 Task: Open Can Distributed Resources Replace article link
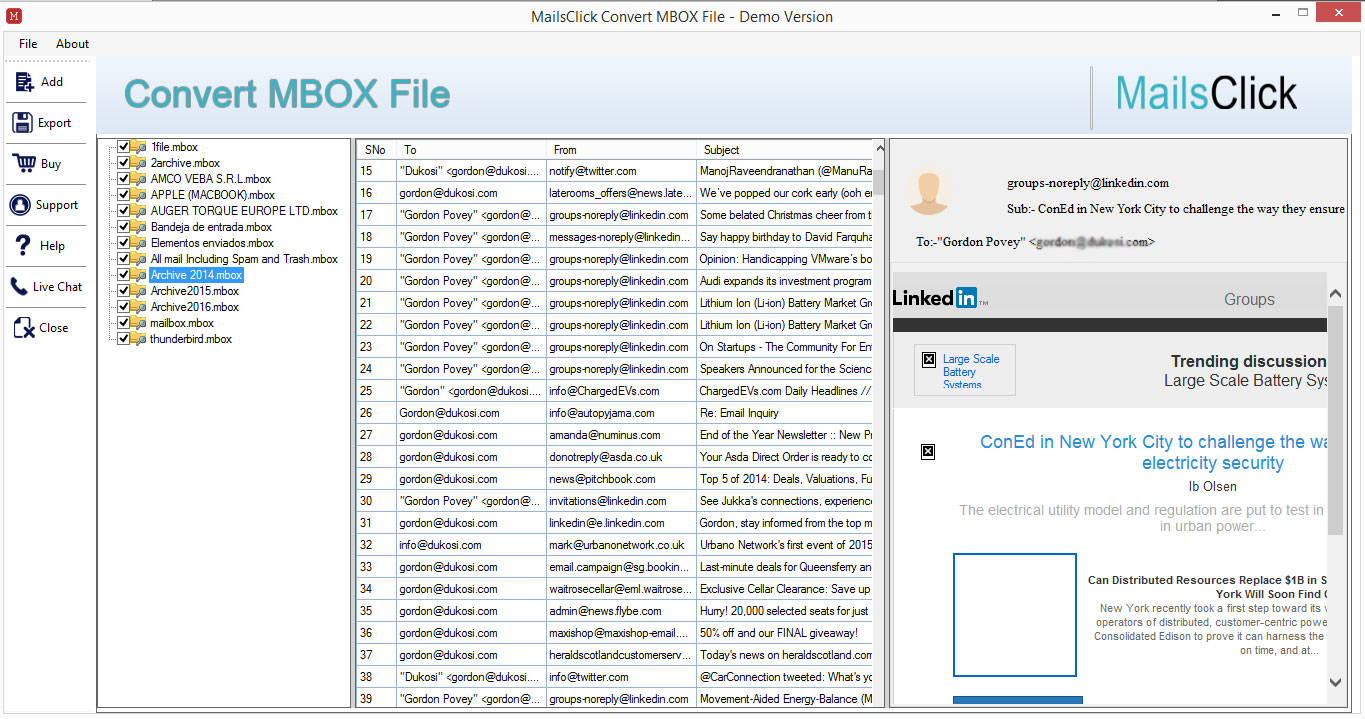(1207, 587)
